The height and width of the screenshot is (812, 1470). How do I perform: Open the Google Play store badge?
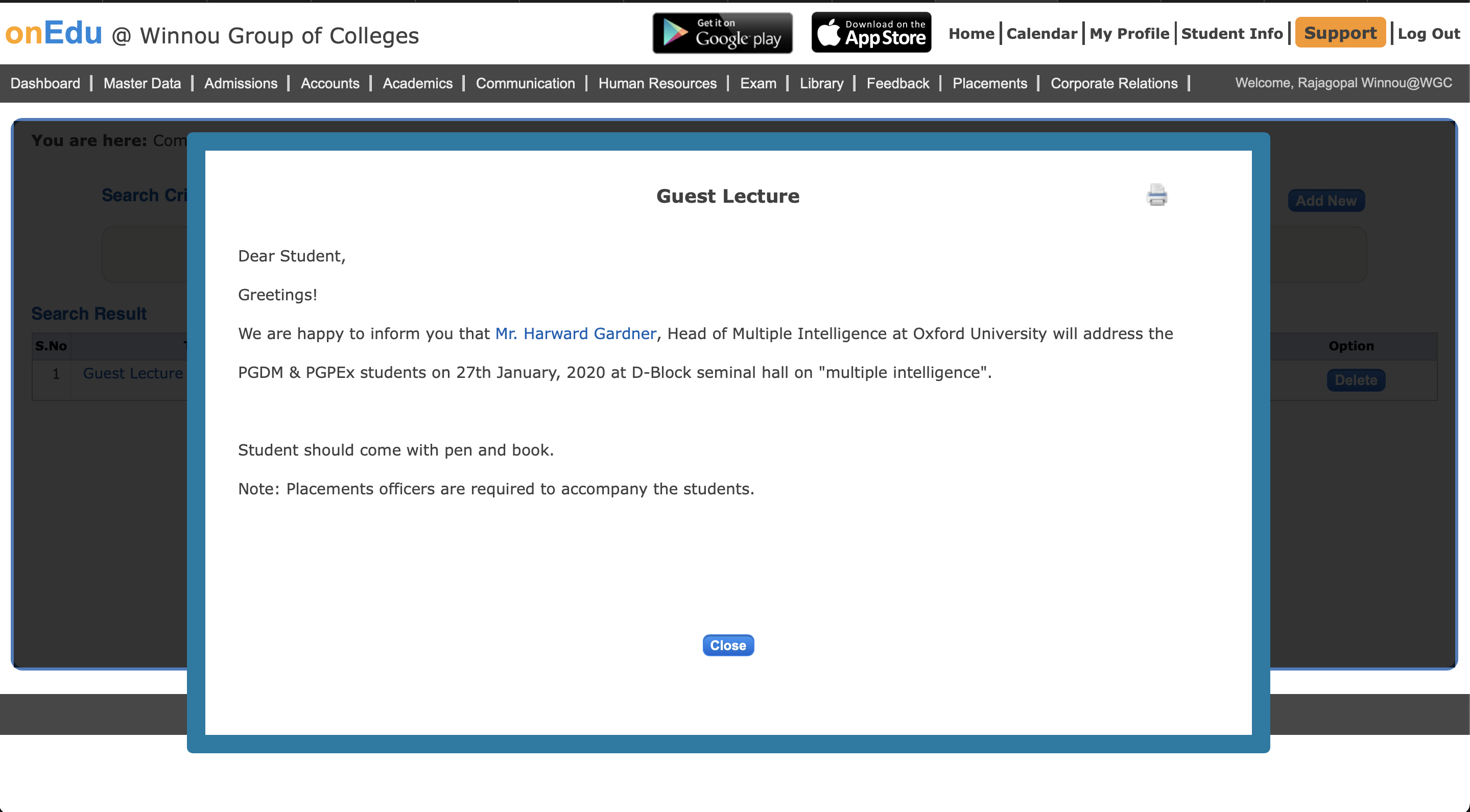722,33
